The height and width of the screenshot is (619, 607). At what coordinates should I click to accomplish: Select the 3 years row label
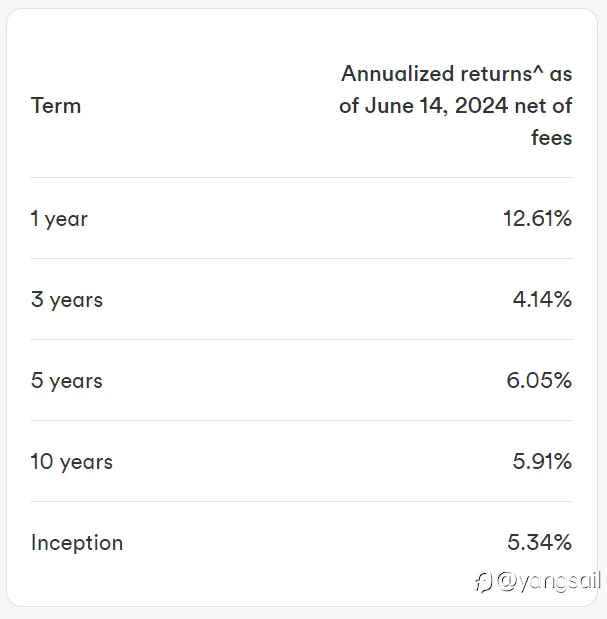(x=67, y=300)
